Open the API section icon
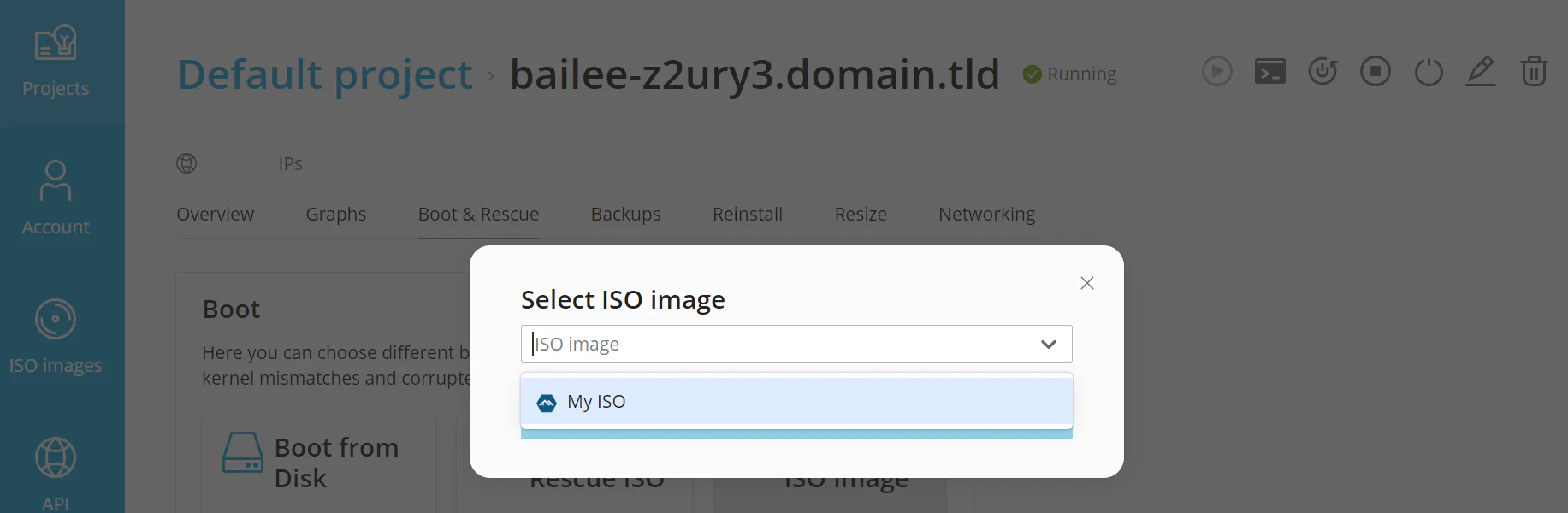The width and height of the screenshot is (1568, 513). coord(56,458)
